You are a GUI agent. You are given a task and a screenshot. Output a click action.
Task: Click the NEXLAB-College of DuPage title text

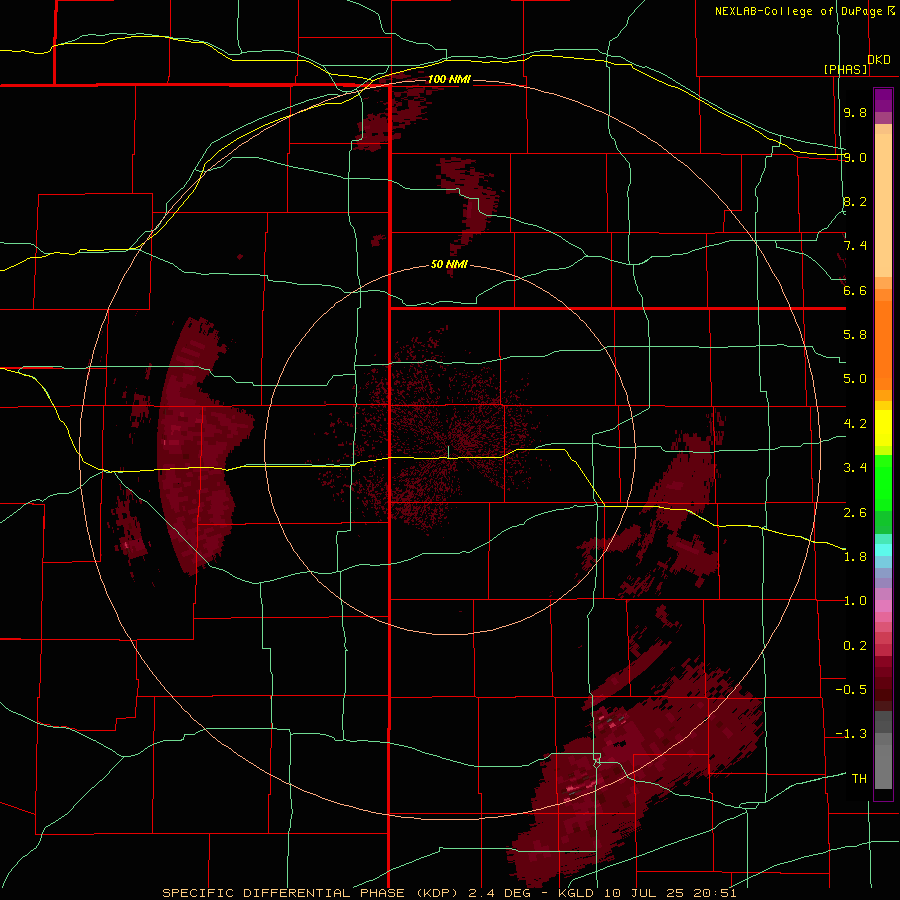tap(801, 11)
